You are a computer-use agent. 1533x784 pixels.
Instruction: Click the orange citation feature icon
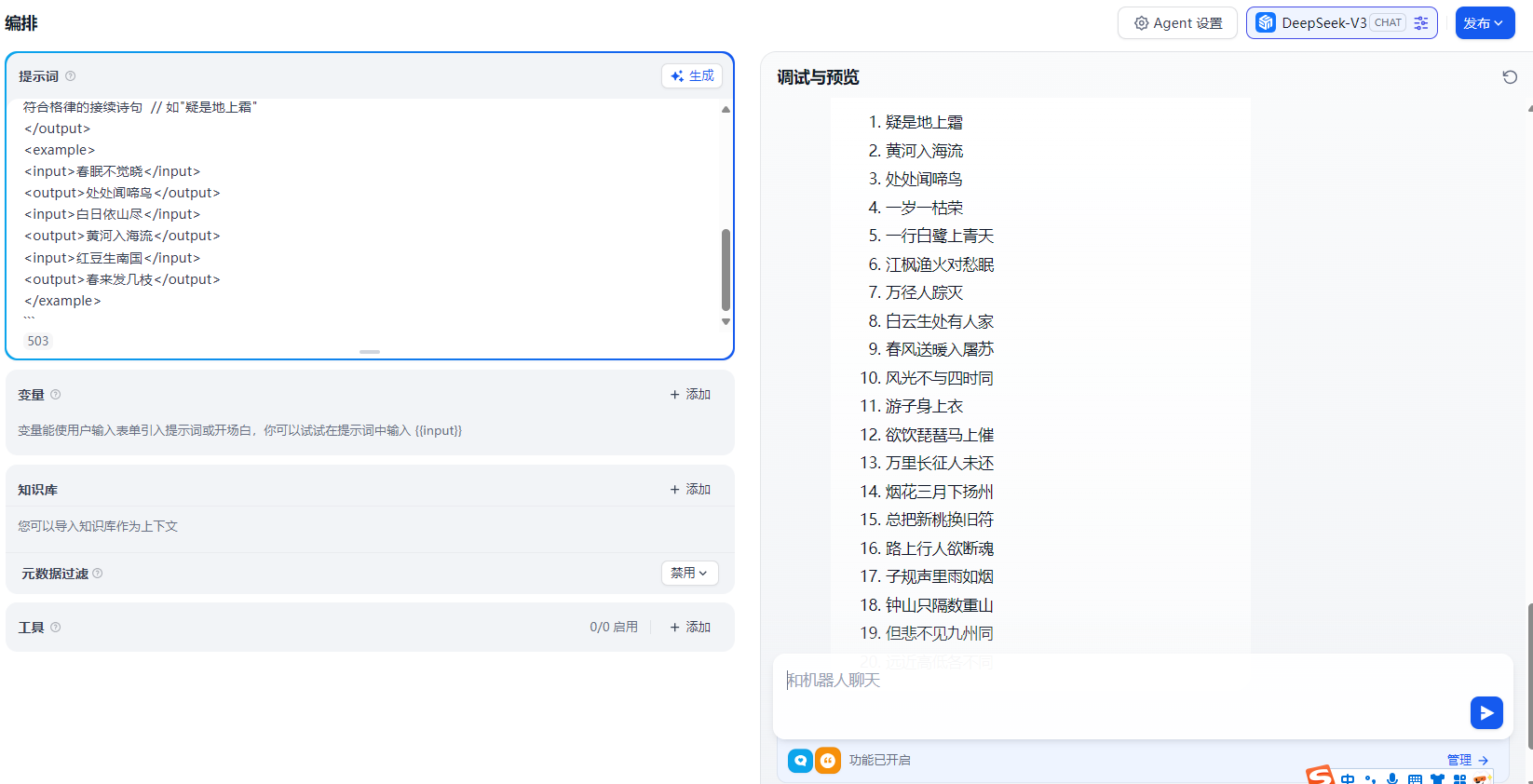click(x=828, y=761)
